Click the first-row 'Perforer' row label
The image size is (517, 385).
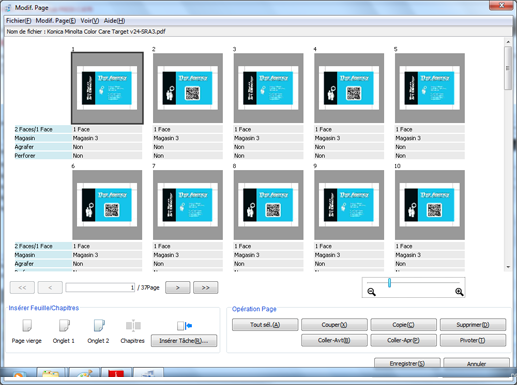click(43, 156)
